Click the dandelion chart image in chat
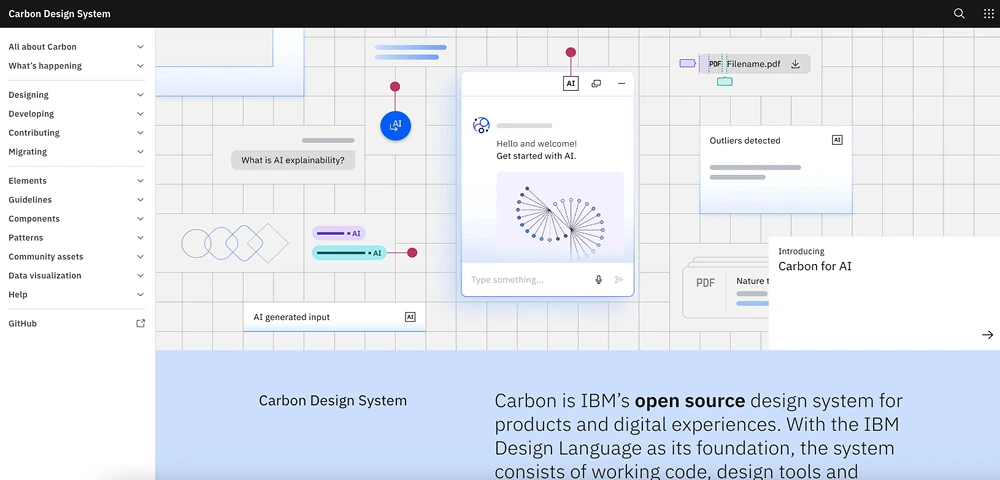 tap(560, 217)
